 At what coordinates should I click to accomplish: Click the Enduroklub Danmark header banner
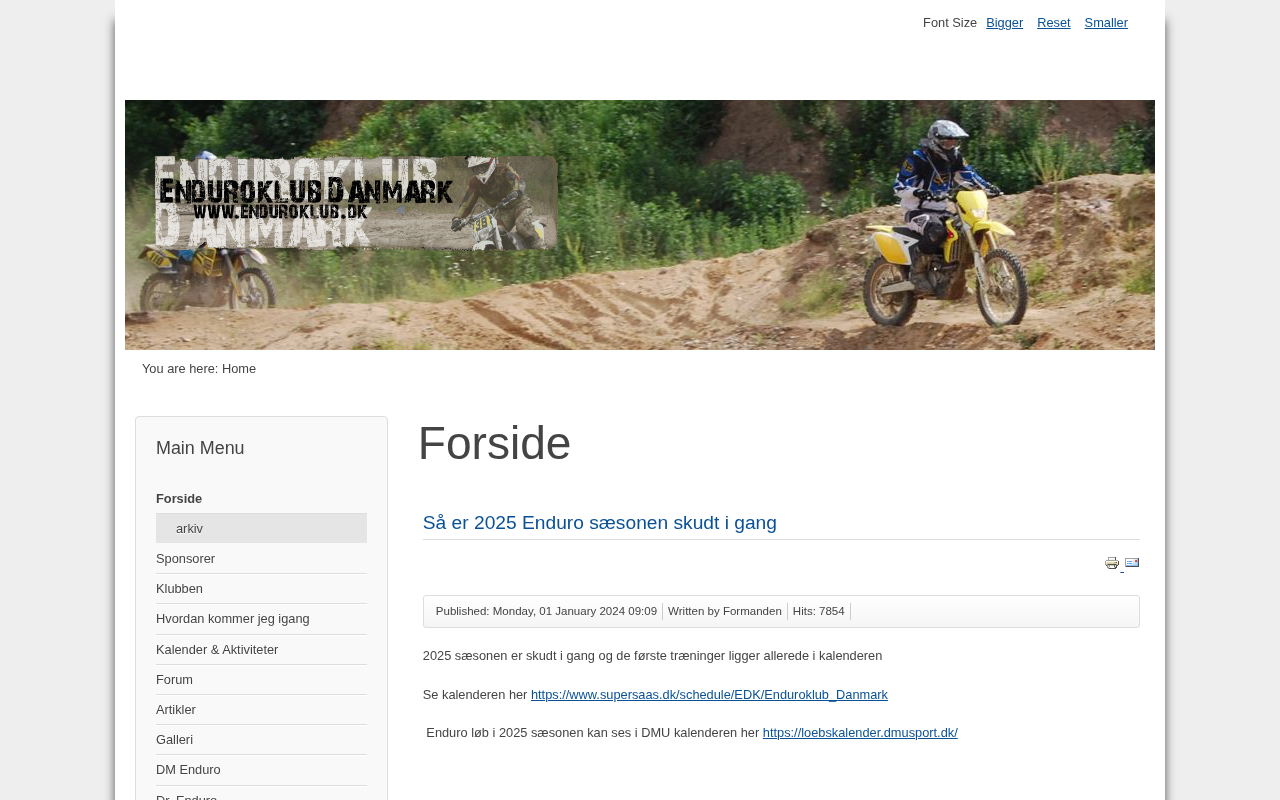click(640, 225)
